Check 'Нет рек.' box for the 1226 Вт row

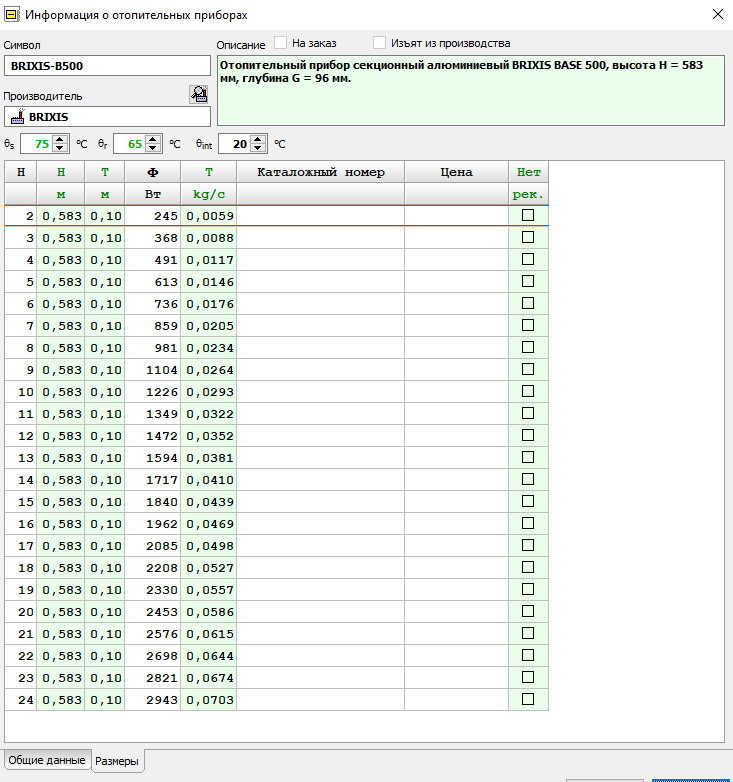(528, 391)
